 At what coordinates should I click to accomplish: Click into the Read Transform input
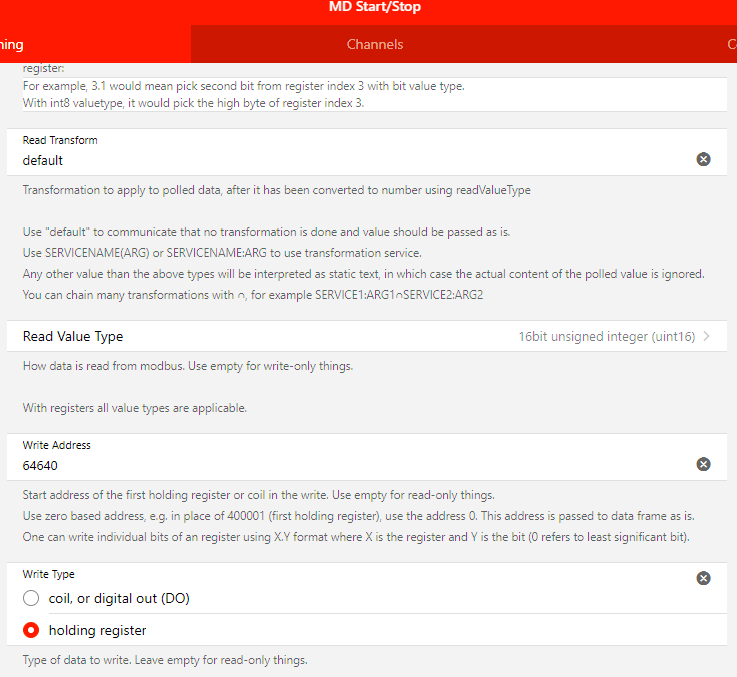(x=357, y=160)
